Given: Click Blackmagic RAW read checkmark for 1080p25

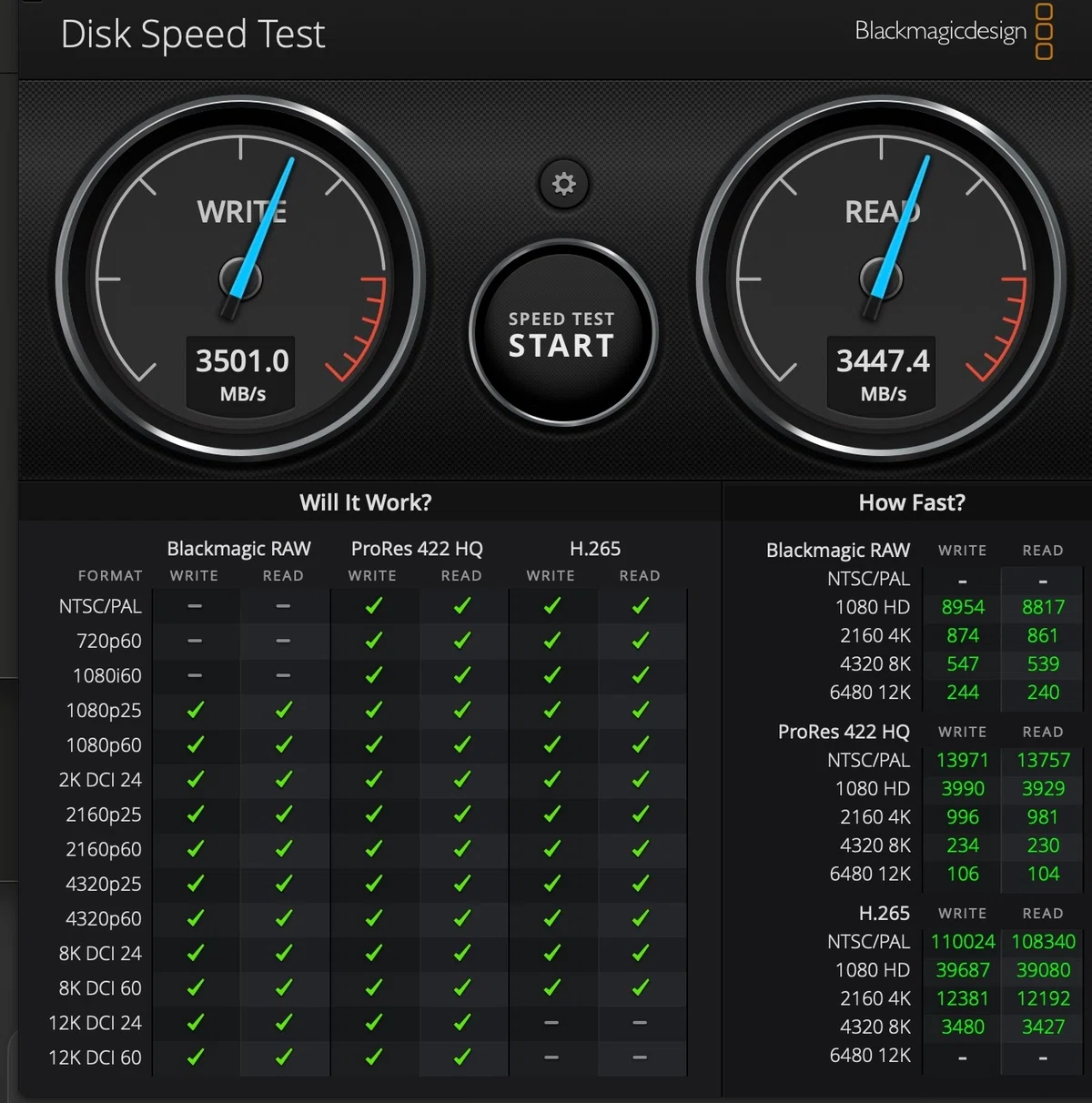Looking at the screenshot, I should tap(284, 710).
